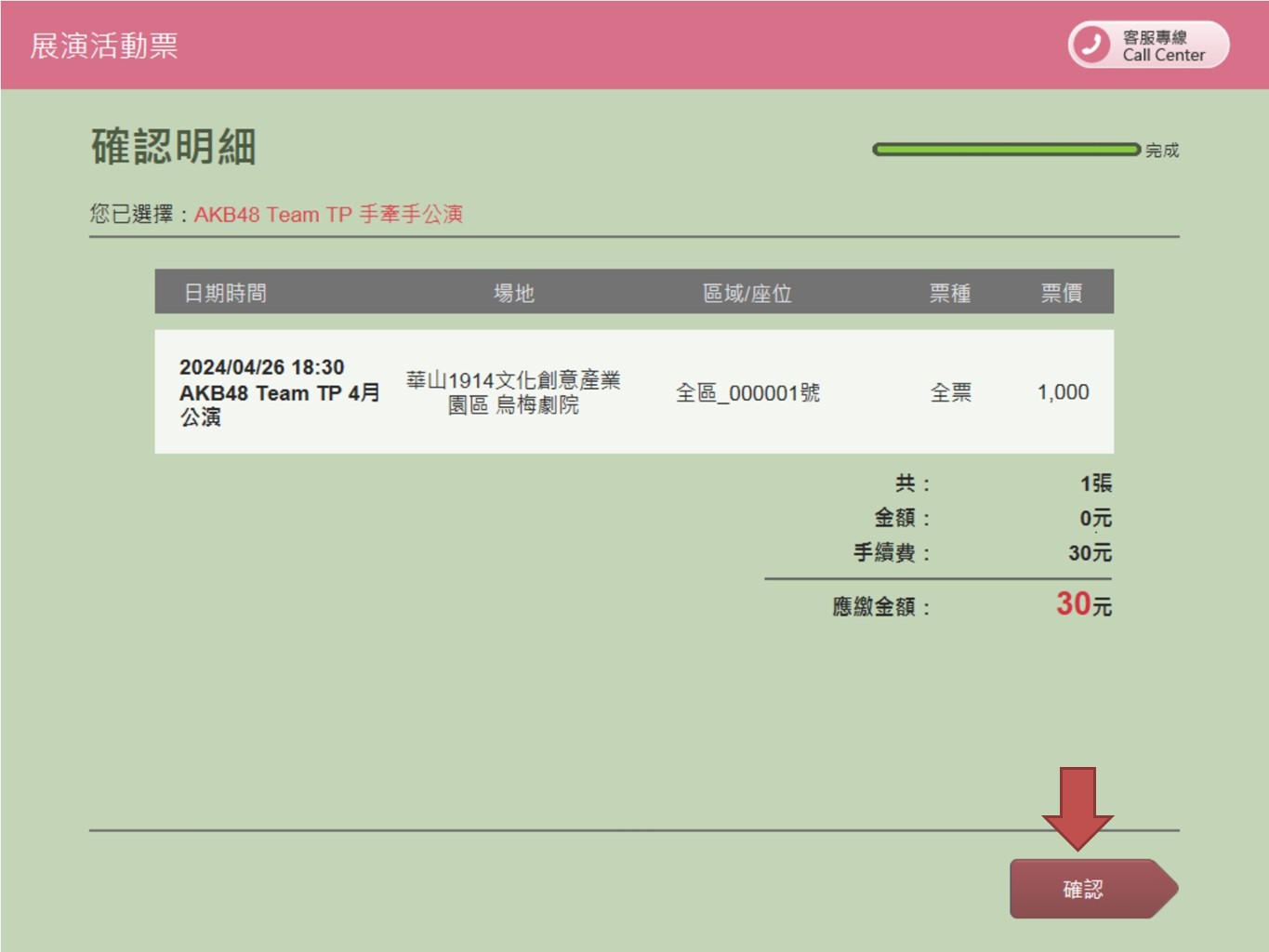Click the AKB48 Team TP 手牽手公演 event name
This screenshot has width=1269, height=952.
point(328,215)
